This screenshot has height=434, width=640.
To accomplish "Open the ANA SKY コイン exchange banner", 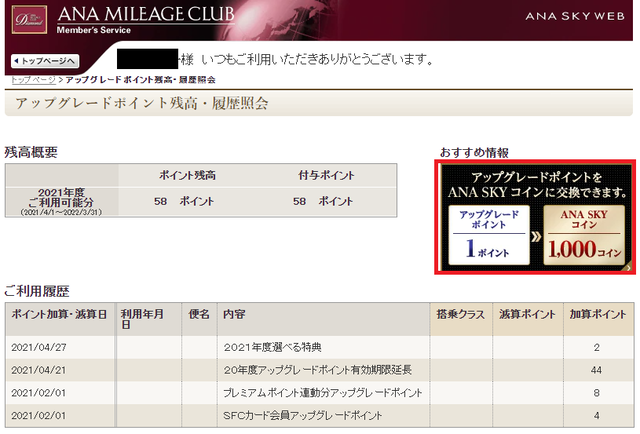I will pyautogui.click(x=535, y=217).
